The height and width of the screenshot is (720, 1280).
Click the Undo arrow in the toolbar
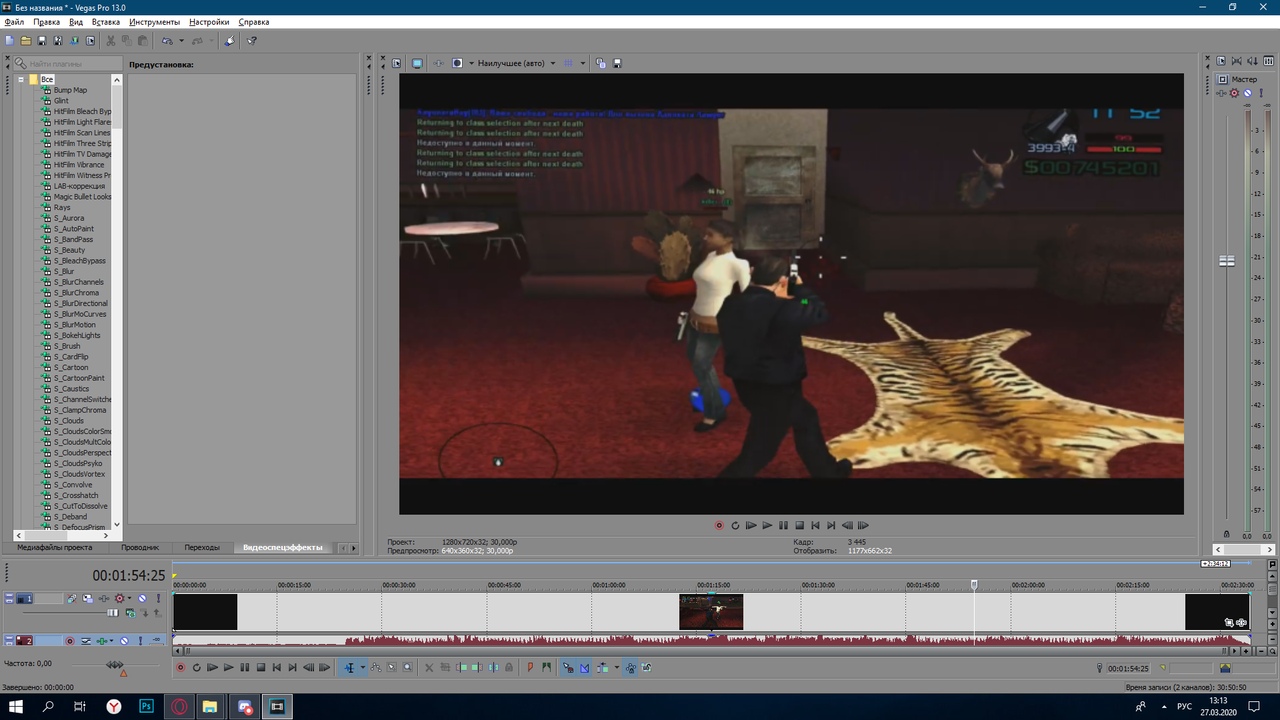[167, 41]
